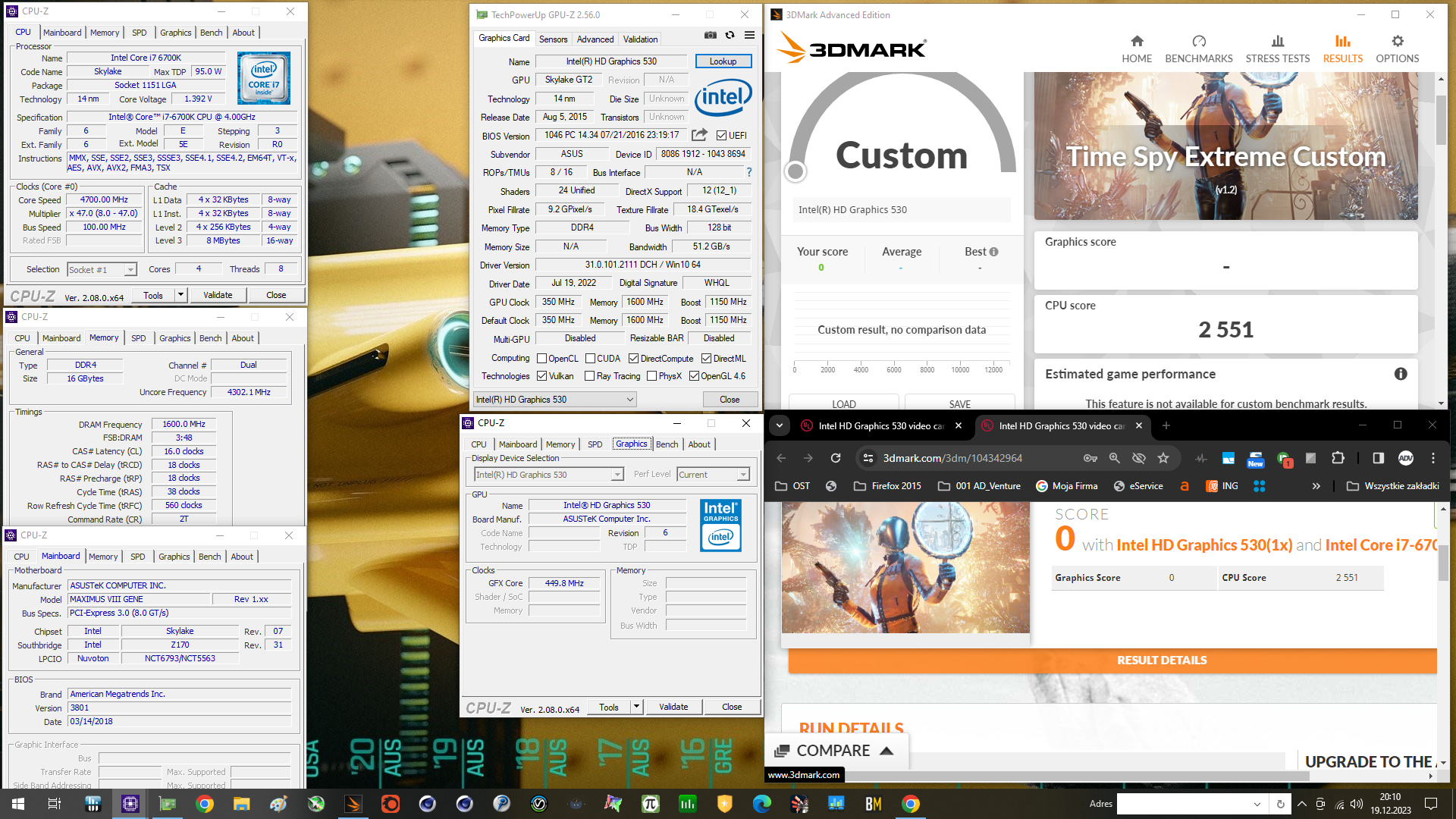Image resolution: width=1456 pixels, height=819 pixels.
Task: Switch to Sensors tab in GPU-Z
Action: 553,39
